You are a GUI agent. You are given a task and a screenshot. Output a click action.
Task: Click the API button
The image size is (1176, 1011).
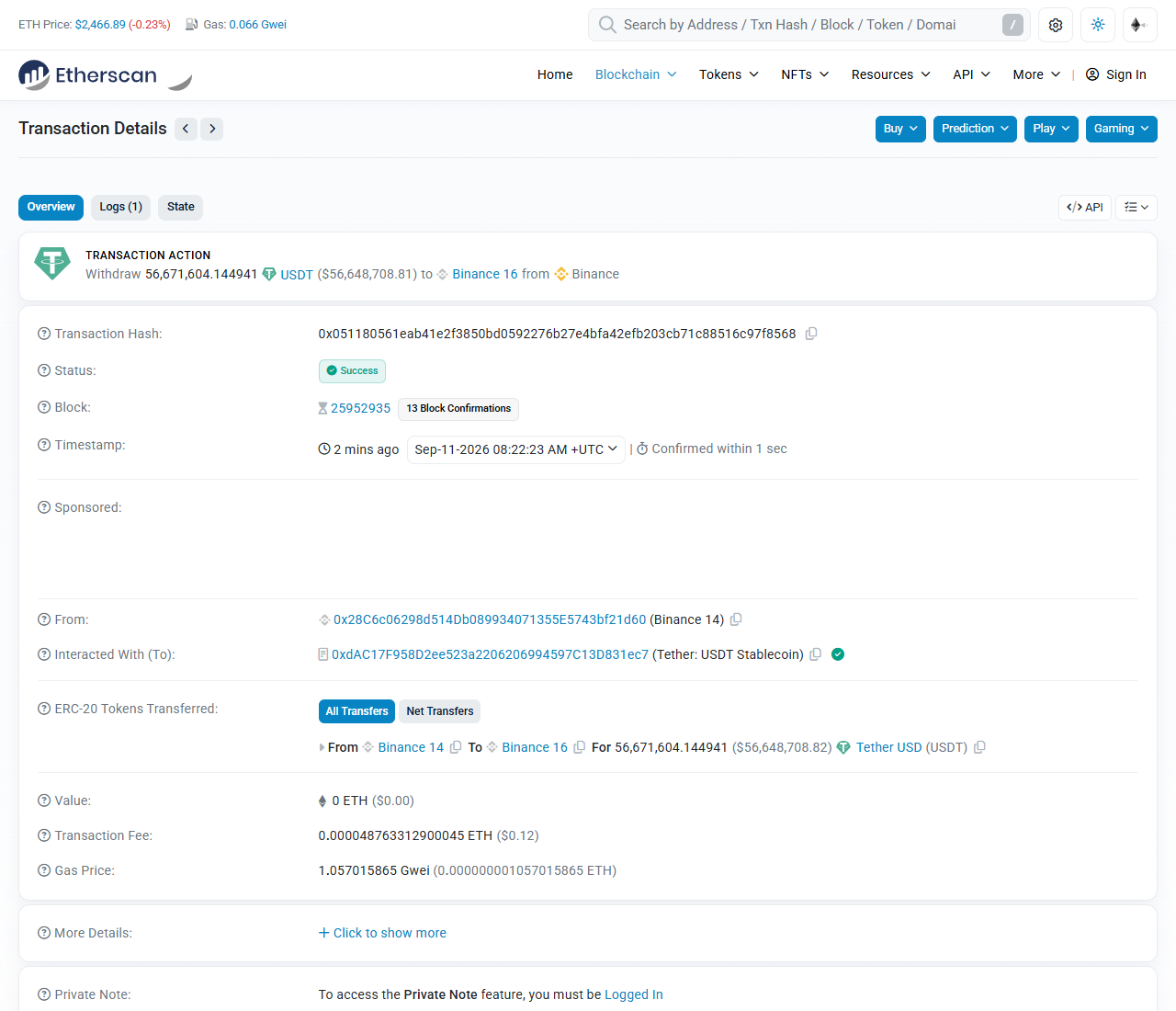[1085, 208]
